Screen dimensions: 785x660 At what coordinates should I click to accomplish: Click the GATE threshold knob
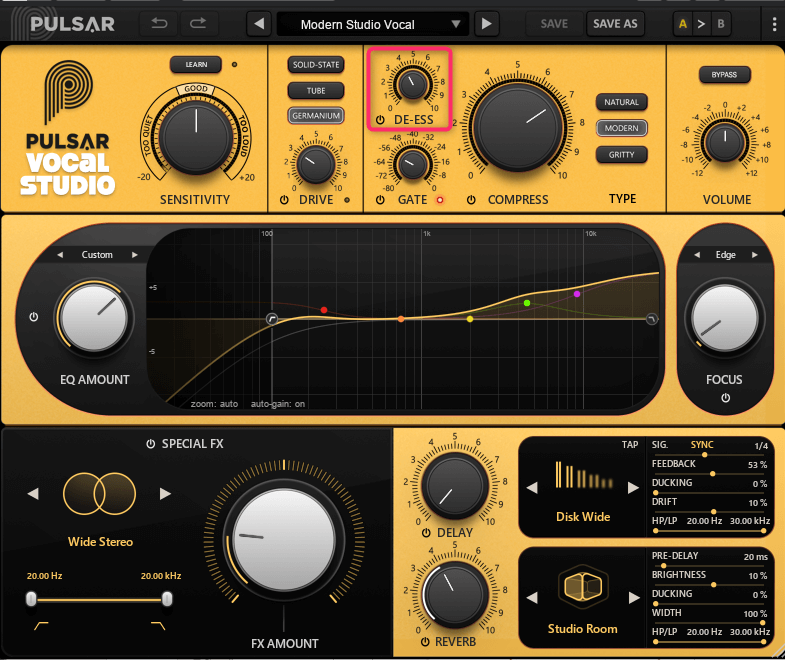click(413, 164)
